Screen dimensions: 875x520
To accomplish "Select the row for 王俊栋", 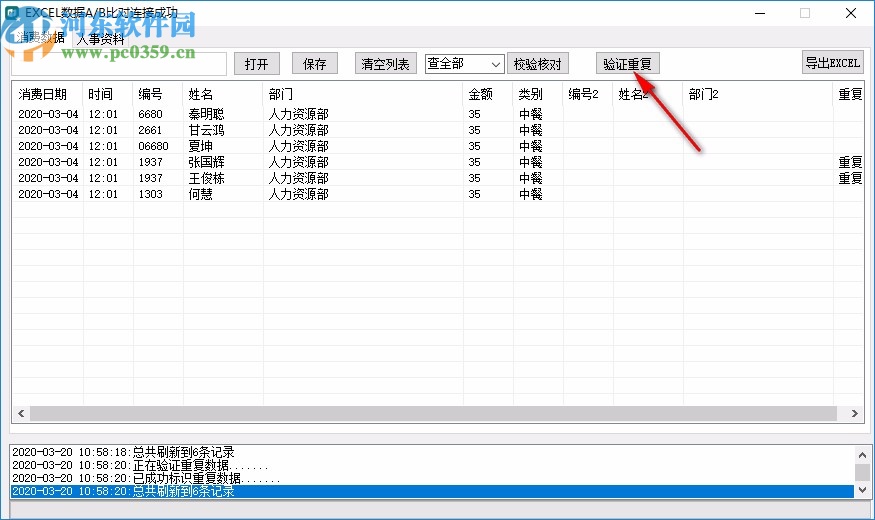I will point(438,179).
